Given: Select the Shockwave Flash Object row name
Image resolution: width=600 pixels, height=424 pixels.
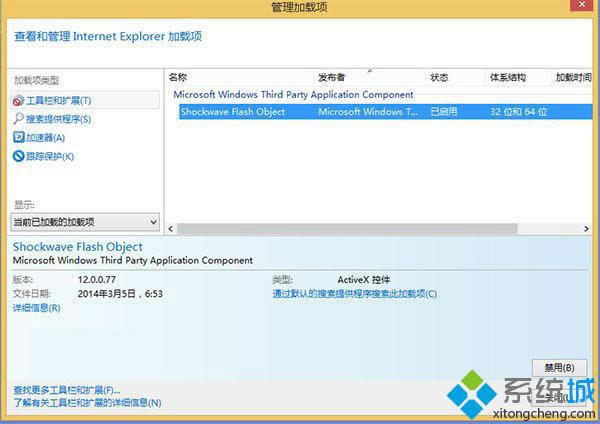Looking at the screenshot, I should tap(233, 112).
